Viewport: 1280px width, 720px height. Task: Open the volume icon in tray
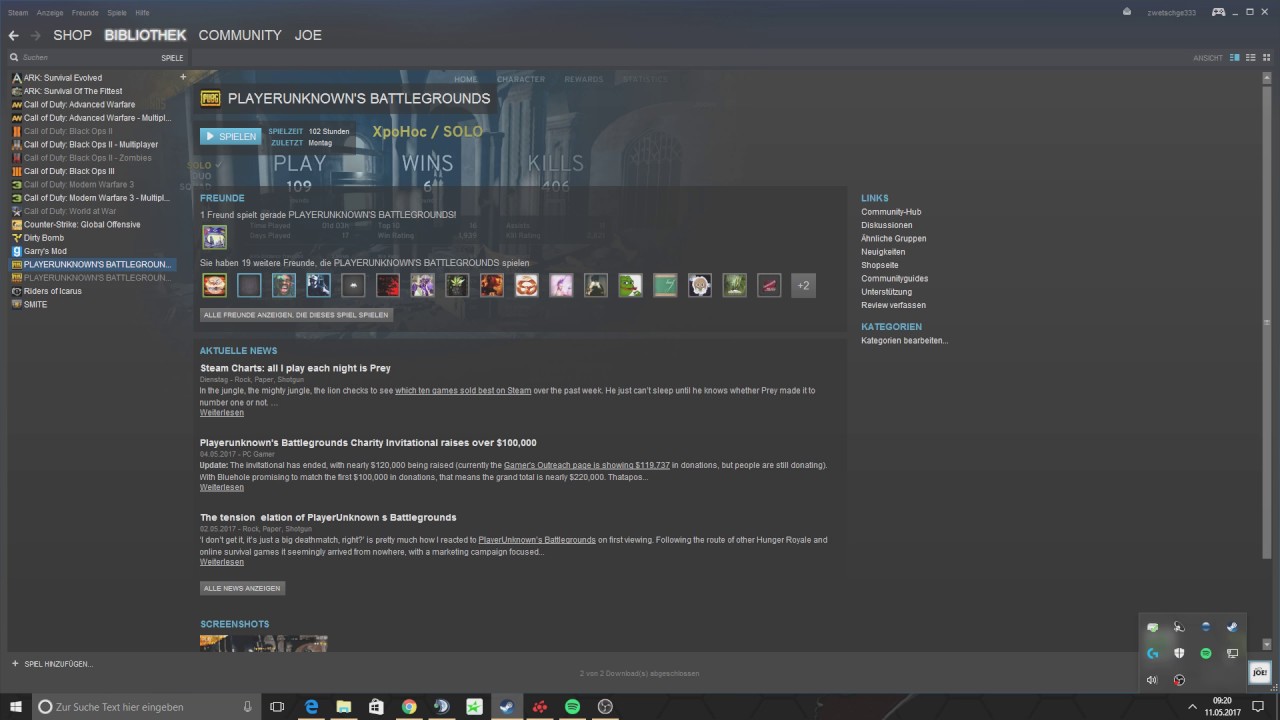[x=1152, y=680]
